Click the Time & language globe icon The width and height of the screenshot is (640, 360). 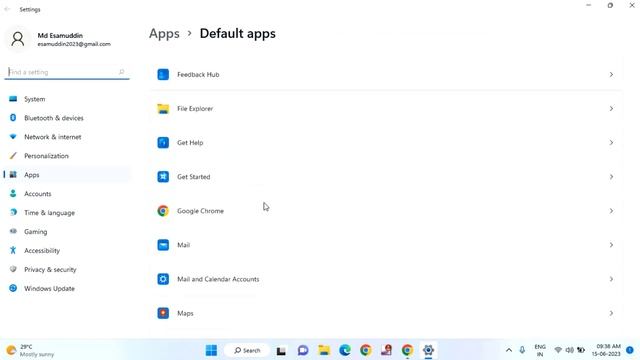(x=13, y=212)
